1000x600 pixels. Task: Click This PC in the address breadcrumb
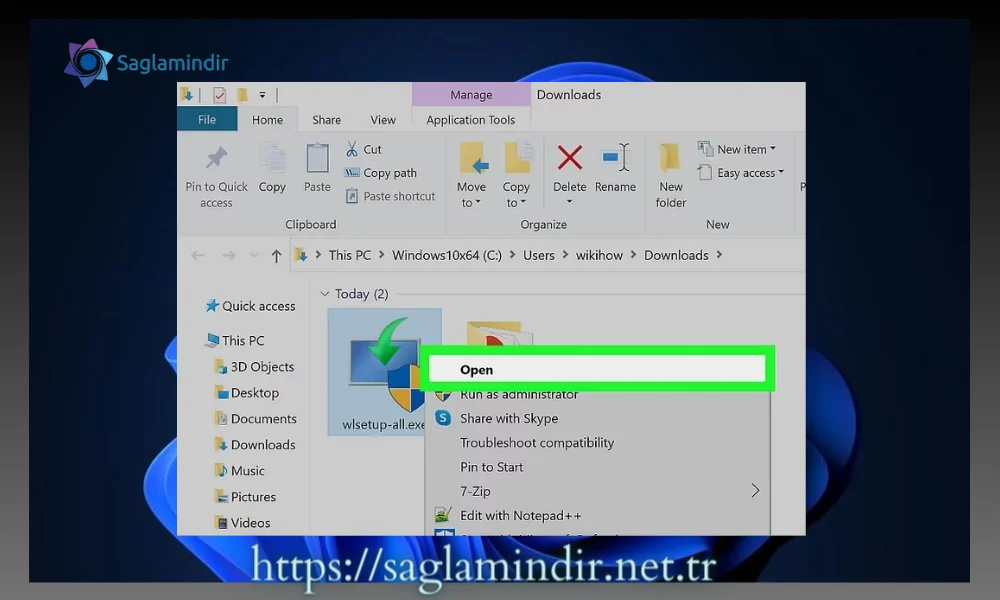[x=349, y=255]
